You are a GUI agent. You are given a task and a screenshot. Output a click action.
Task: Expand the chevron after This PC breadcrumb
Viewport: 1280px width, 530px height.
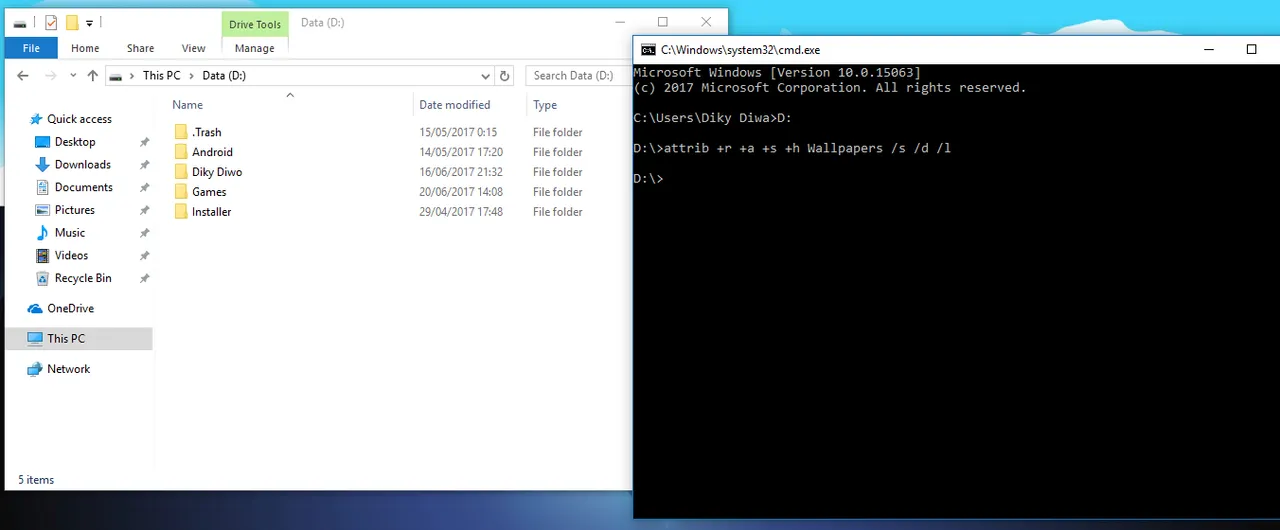click(192, 76)
